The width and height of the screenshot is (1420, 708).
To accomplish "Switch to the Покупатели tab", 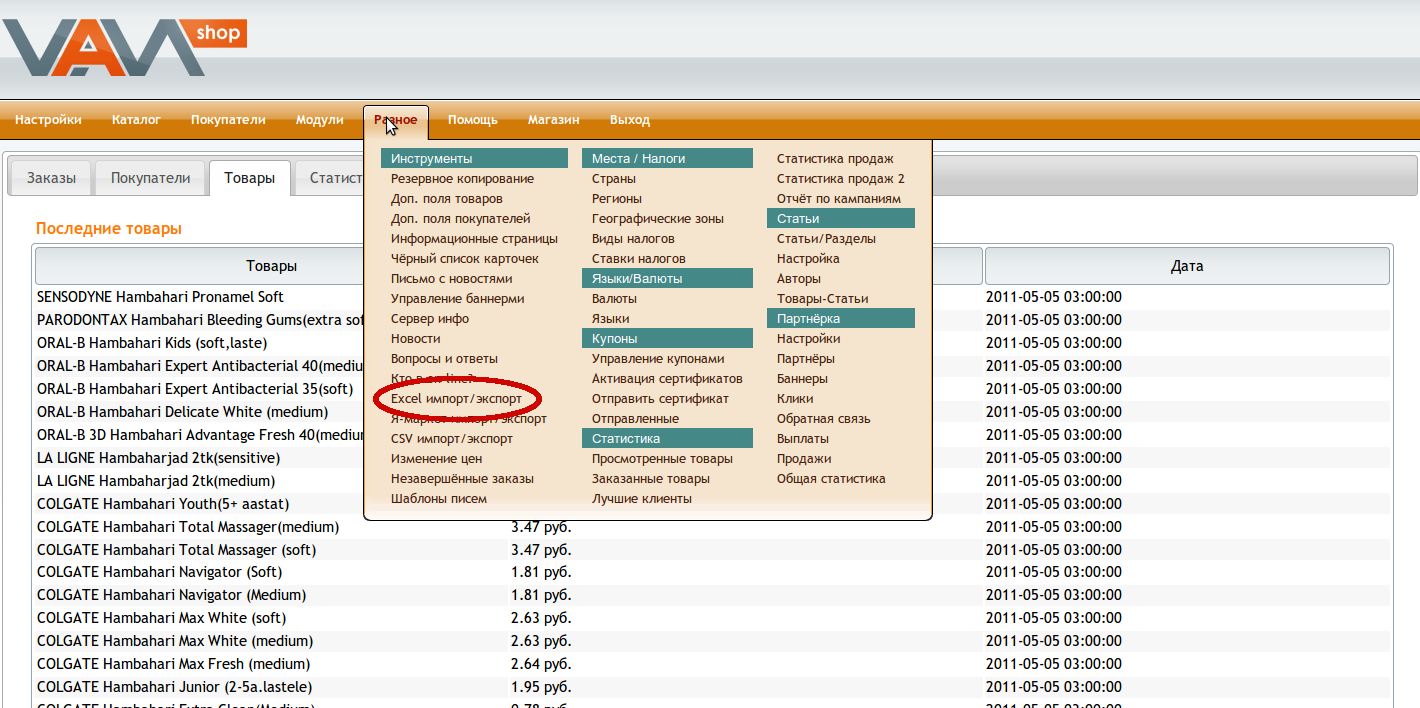I will point(150,178).
